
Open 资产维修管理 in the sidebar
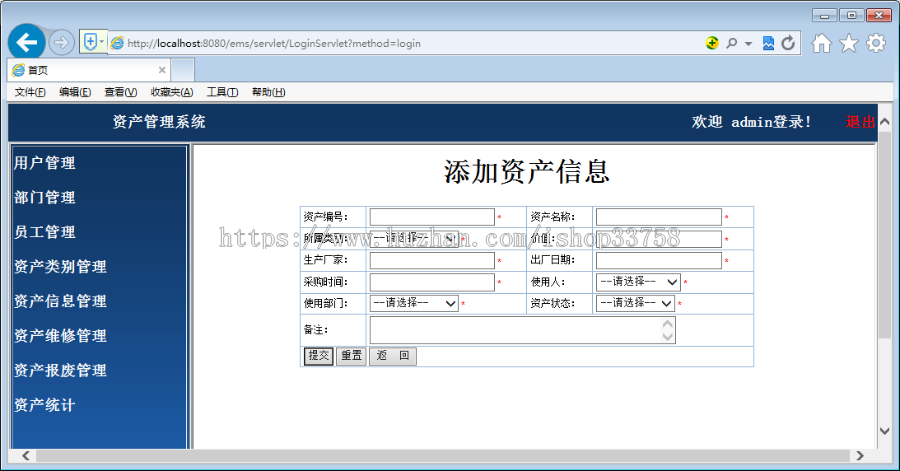(x=60, y=336)
